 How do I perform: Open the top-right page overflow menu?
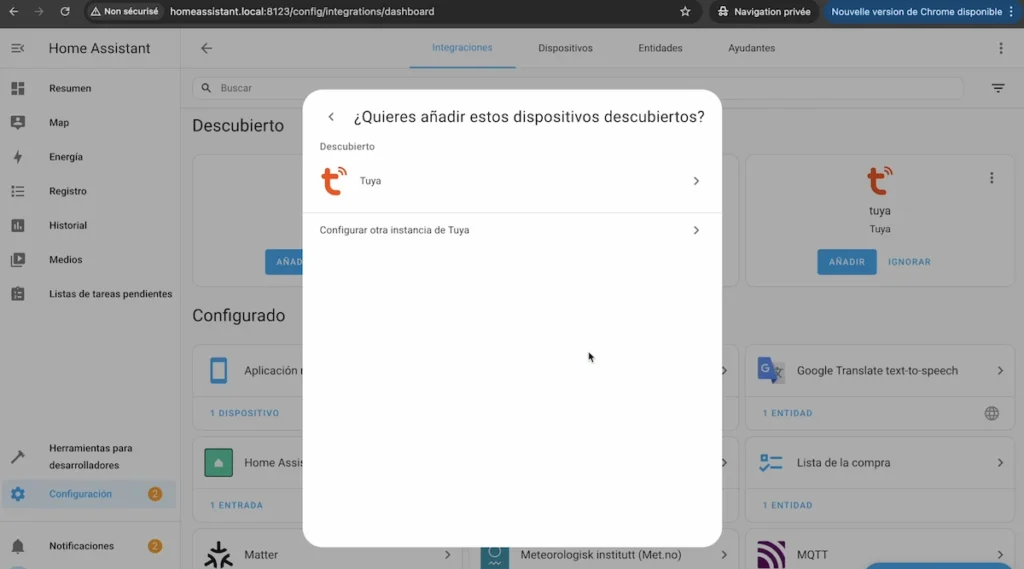[1000, 48]
